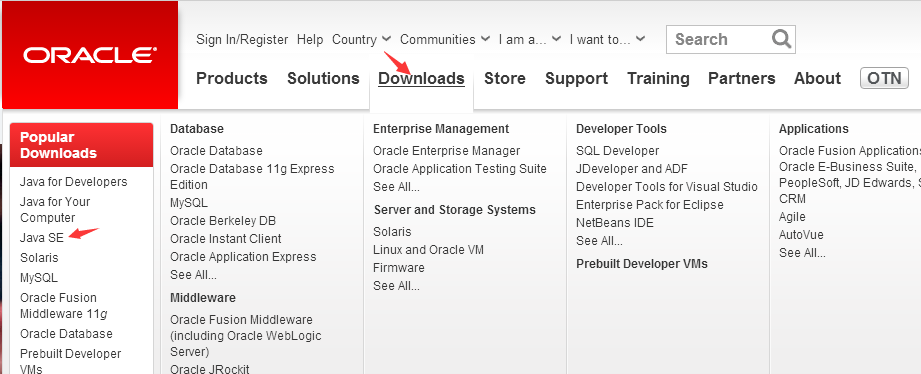Open the Support menu
This screenshot has width=921, height=374.
(x=576, y=78)
